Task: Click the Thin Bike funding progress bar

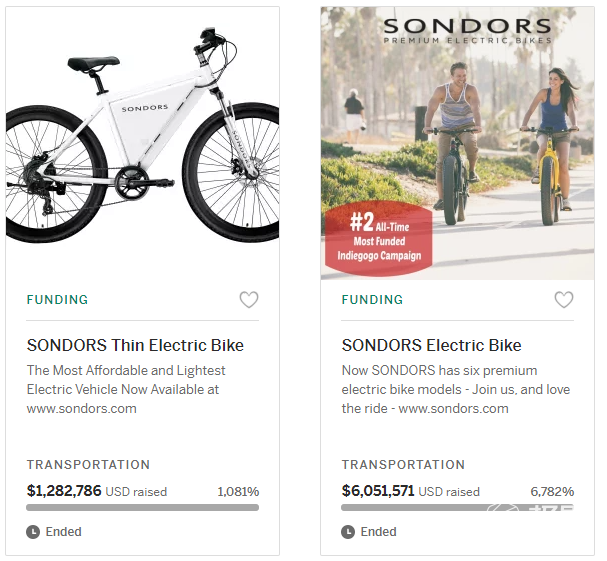Action: click(x=142, y=508)
